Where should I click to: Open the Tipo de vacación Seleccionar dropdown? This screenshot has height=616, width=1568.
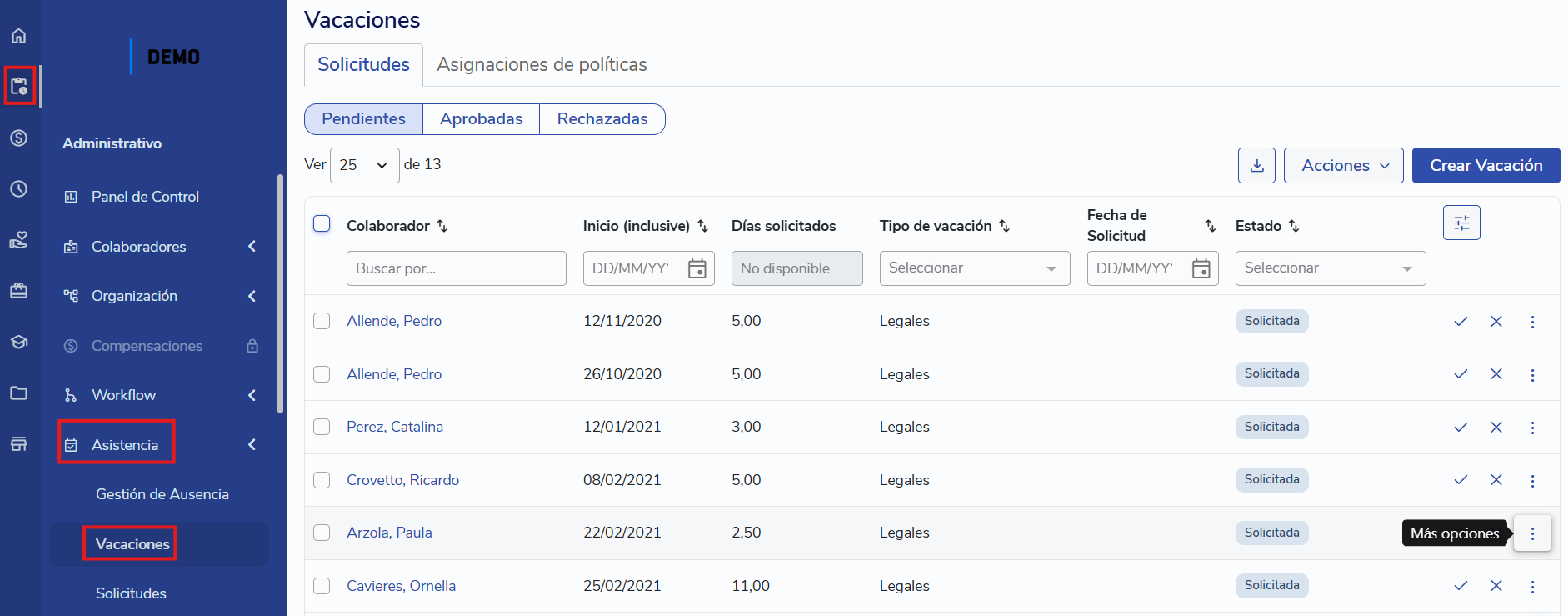pyautogui.click(x=974, y=268)
